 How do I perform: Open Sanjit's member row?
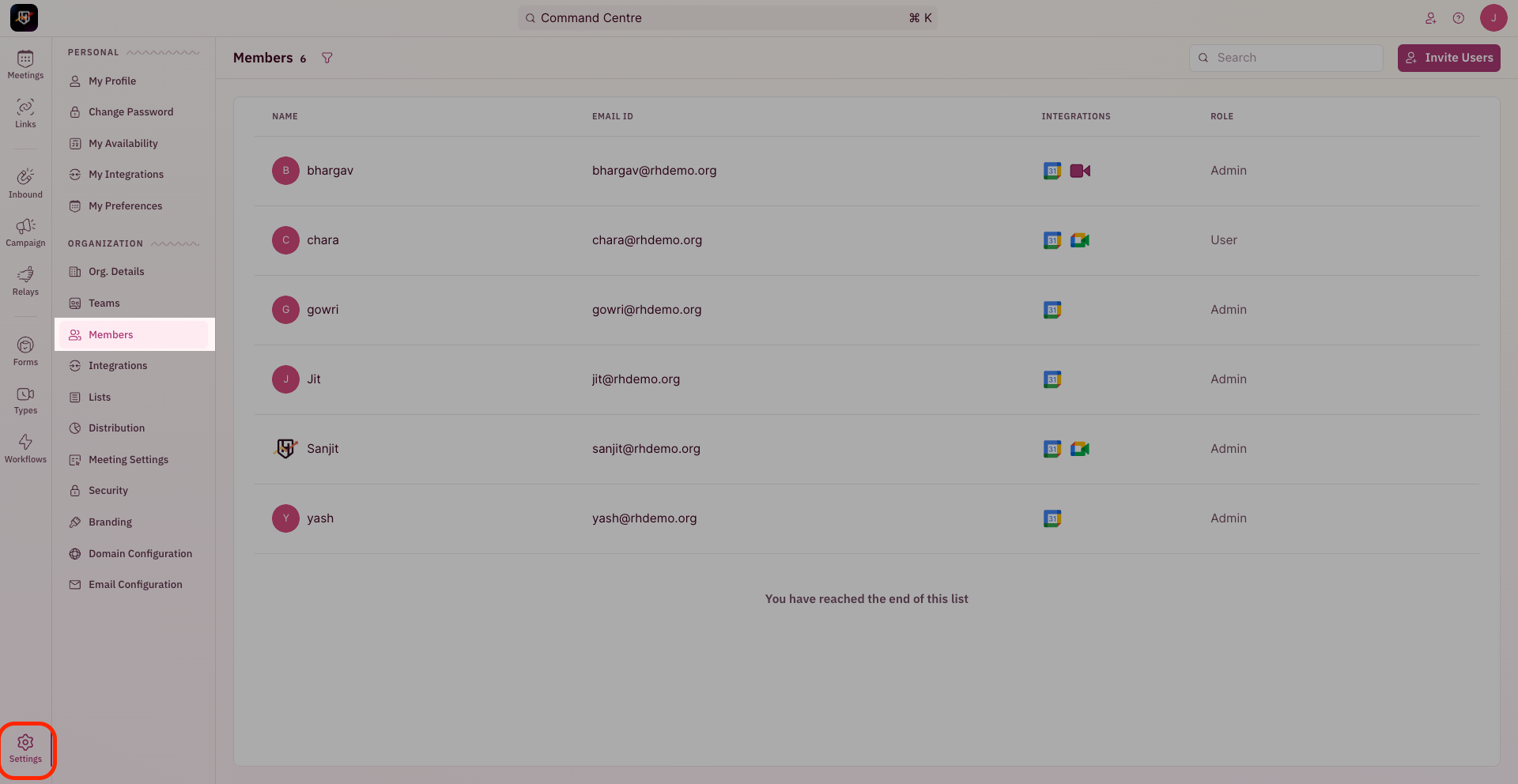867,449
